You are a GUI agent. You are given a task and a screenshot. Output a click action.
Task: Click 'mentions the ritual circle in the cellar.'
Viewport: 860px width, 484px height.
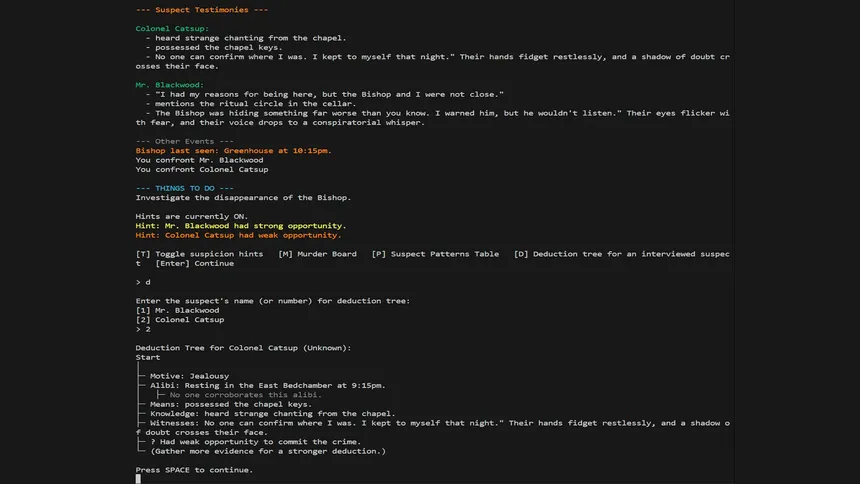pos(256,104)
